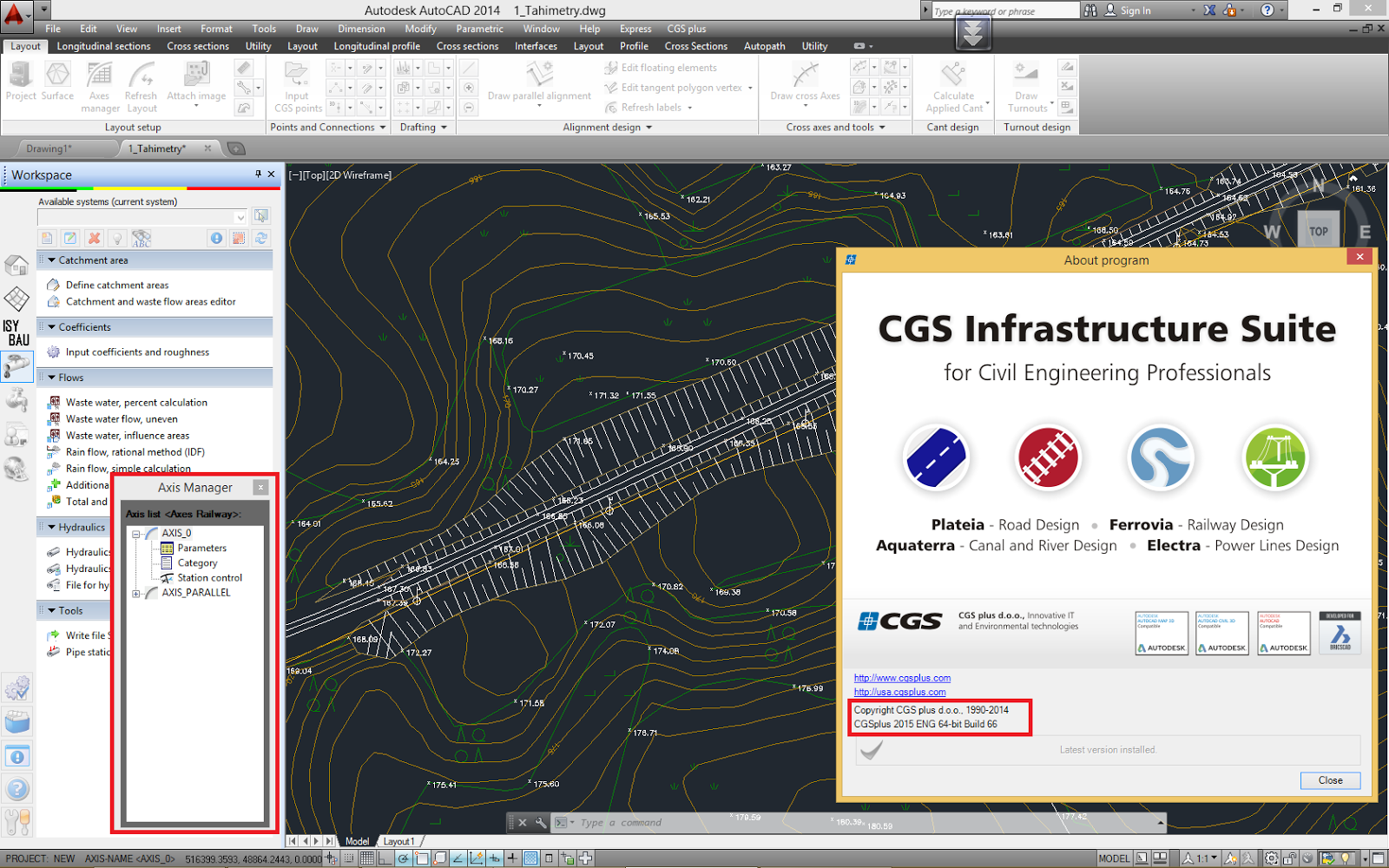Open the CGS plus menu
Screen dimensions: 1389x868
click(x=686, y=29)
